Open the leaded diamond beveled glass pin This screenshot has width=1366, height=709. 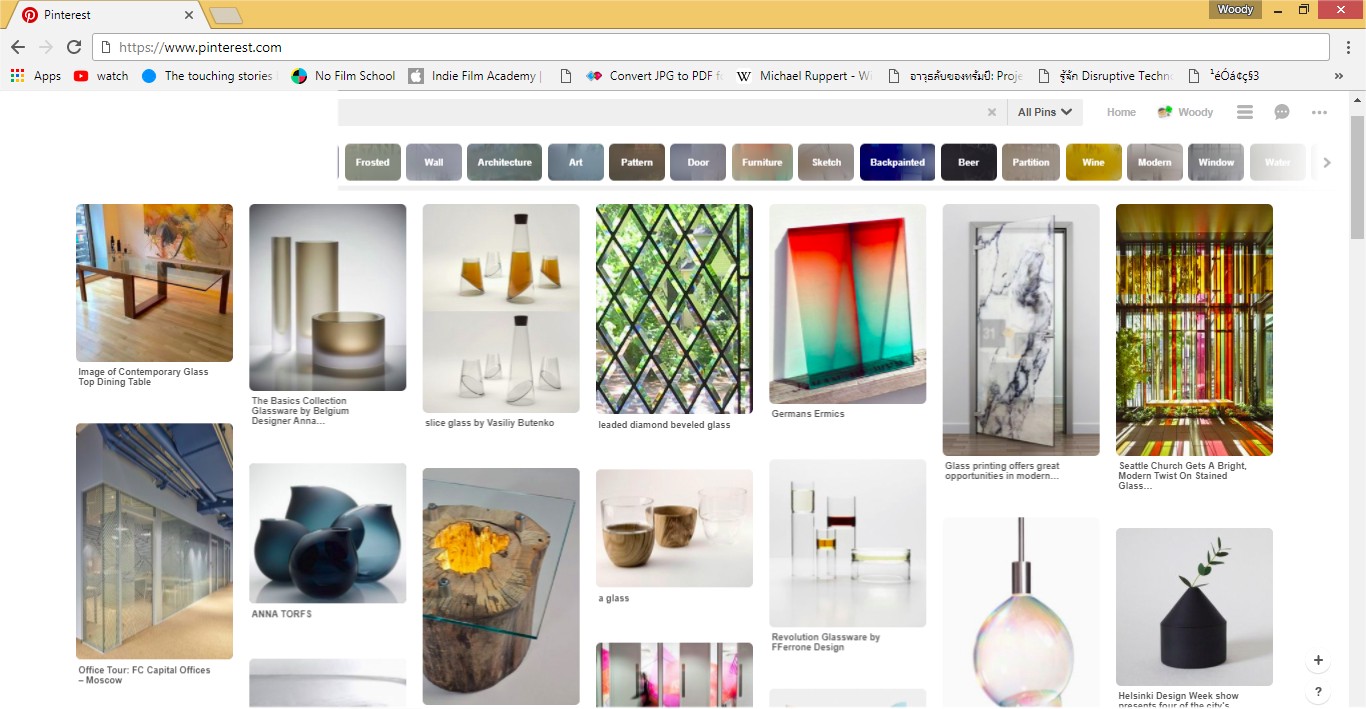point(674,309)
